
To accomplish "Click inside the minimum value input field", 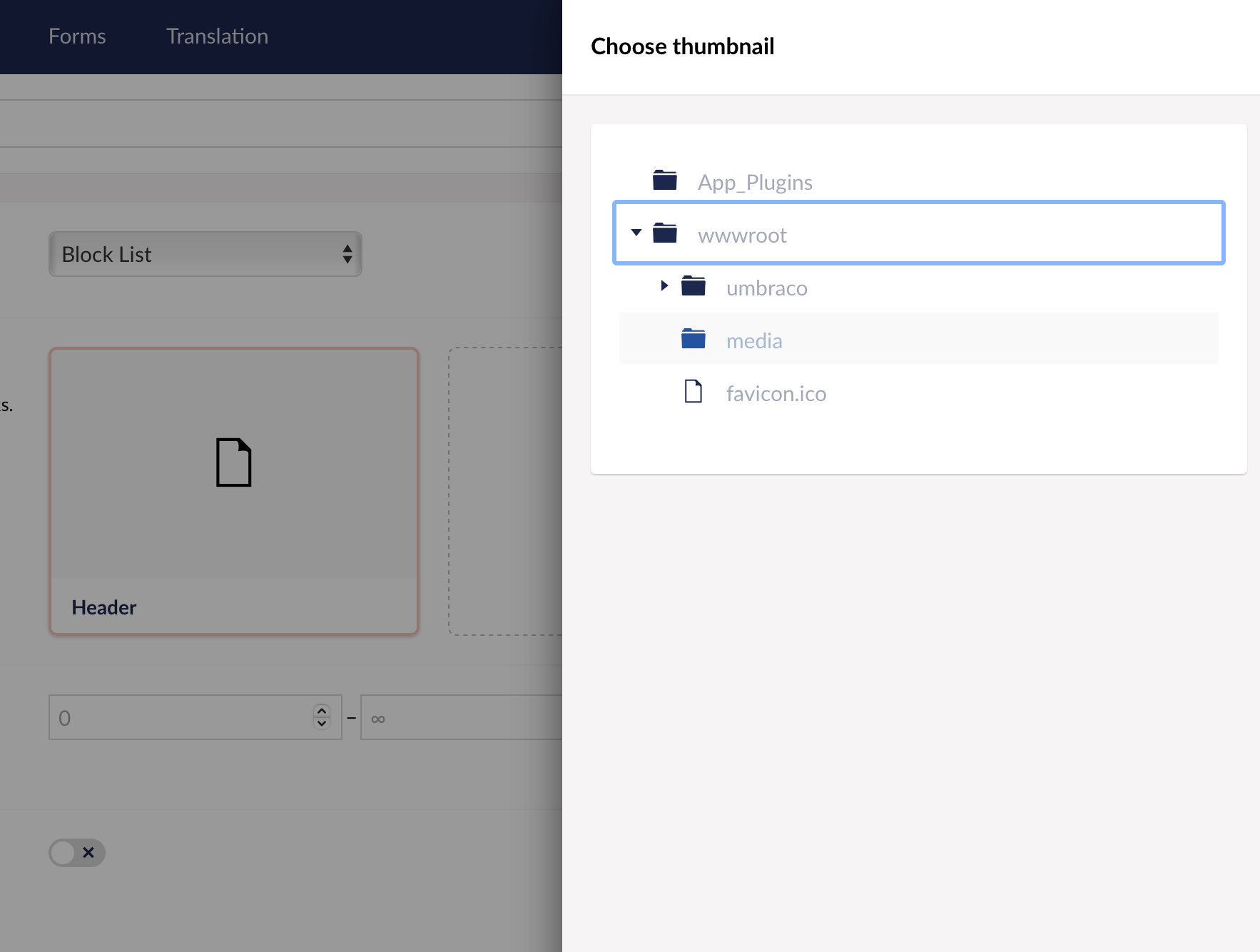I will click(178, 717).
